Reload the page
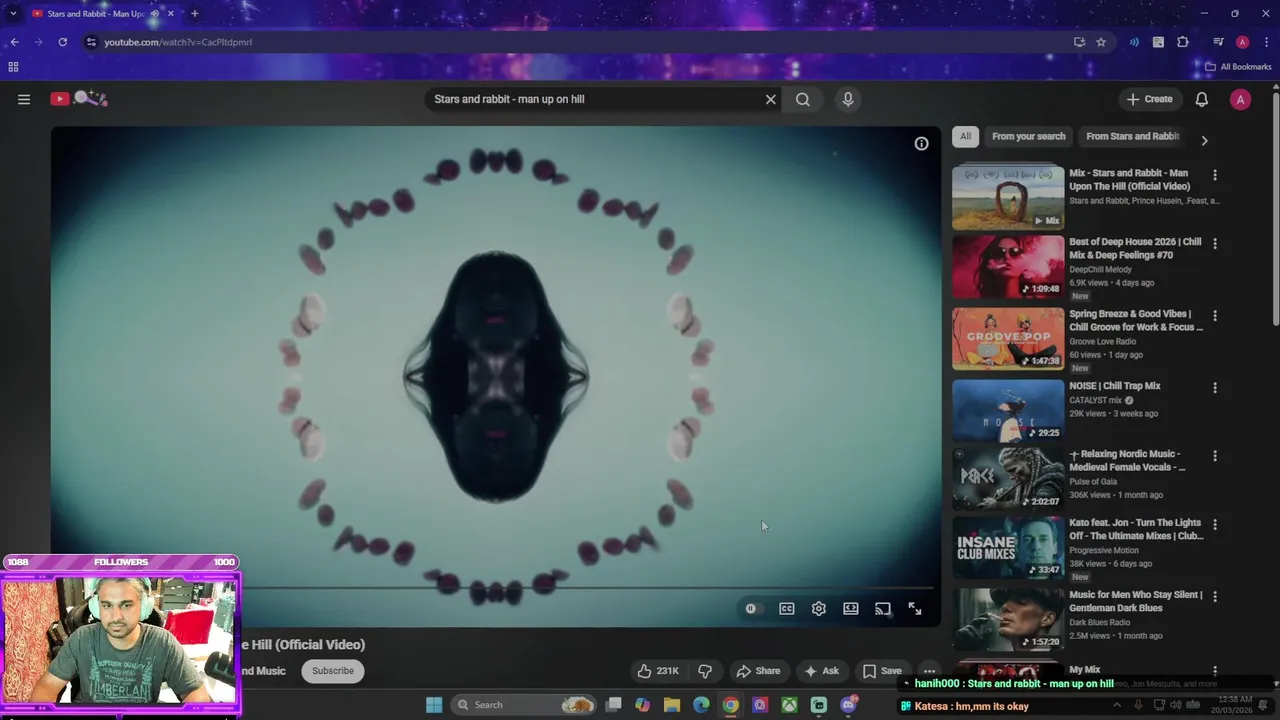The width and height of the screenshot is (1280, 720). pos(62,42)
